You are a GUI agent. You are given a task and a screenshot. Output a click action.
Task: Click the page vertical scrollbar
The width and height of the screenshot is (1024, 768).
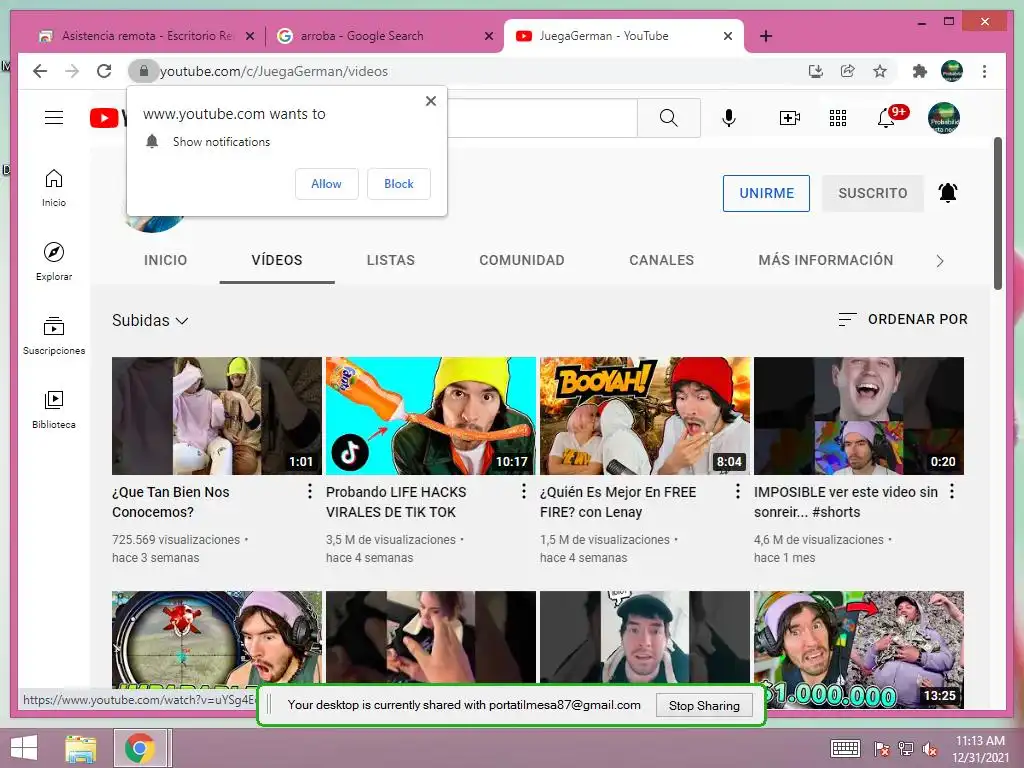point(997,213)
